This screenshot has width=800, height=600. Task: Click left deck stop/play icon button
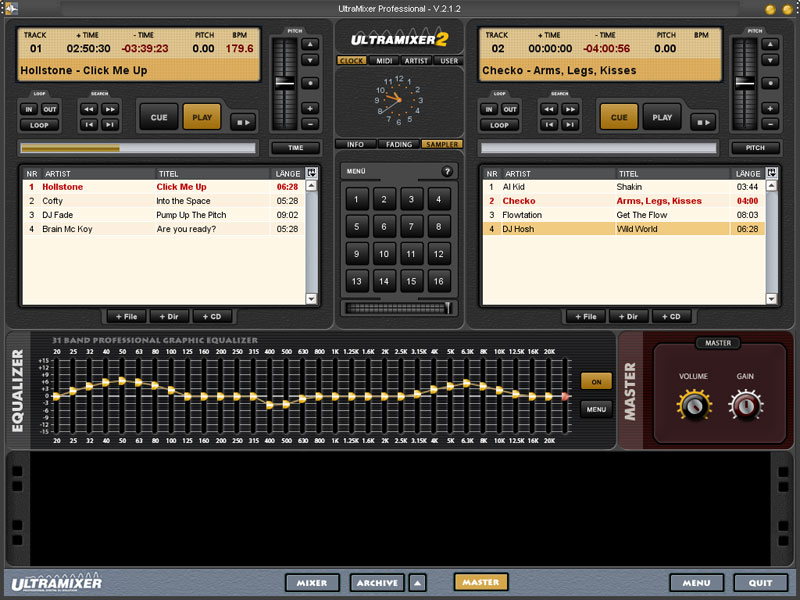click(243, 122)
